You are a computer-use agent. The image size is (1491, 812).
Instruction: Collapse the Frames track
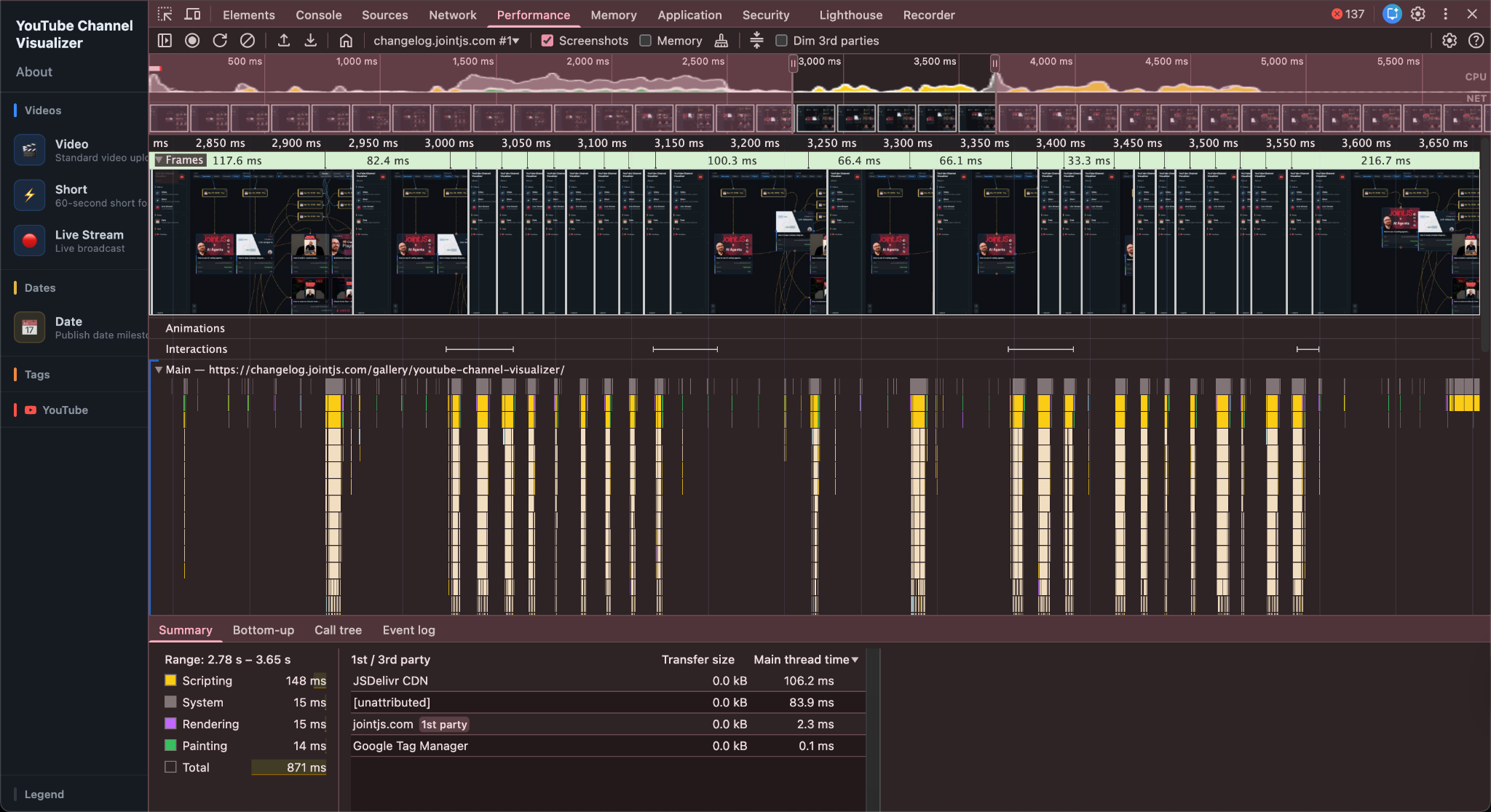pos(159,160)
